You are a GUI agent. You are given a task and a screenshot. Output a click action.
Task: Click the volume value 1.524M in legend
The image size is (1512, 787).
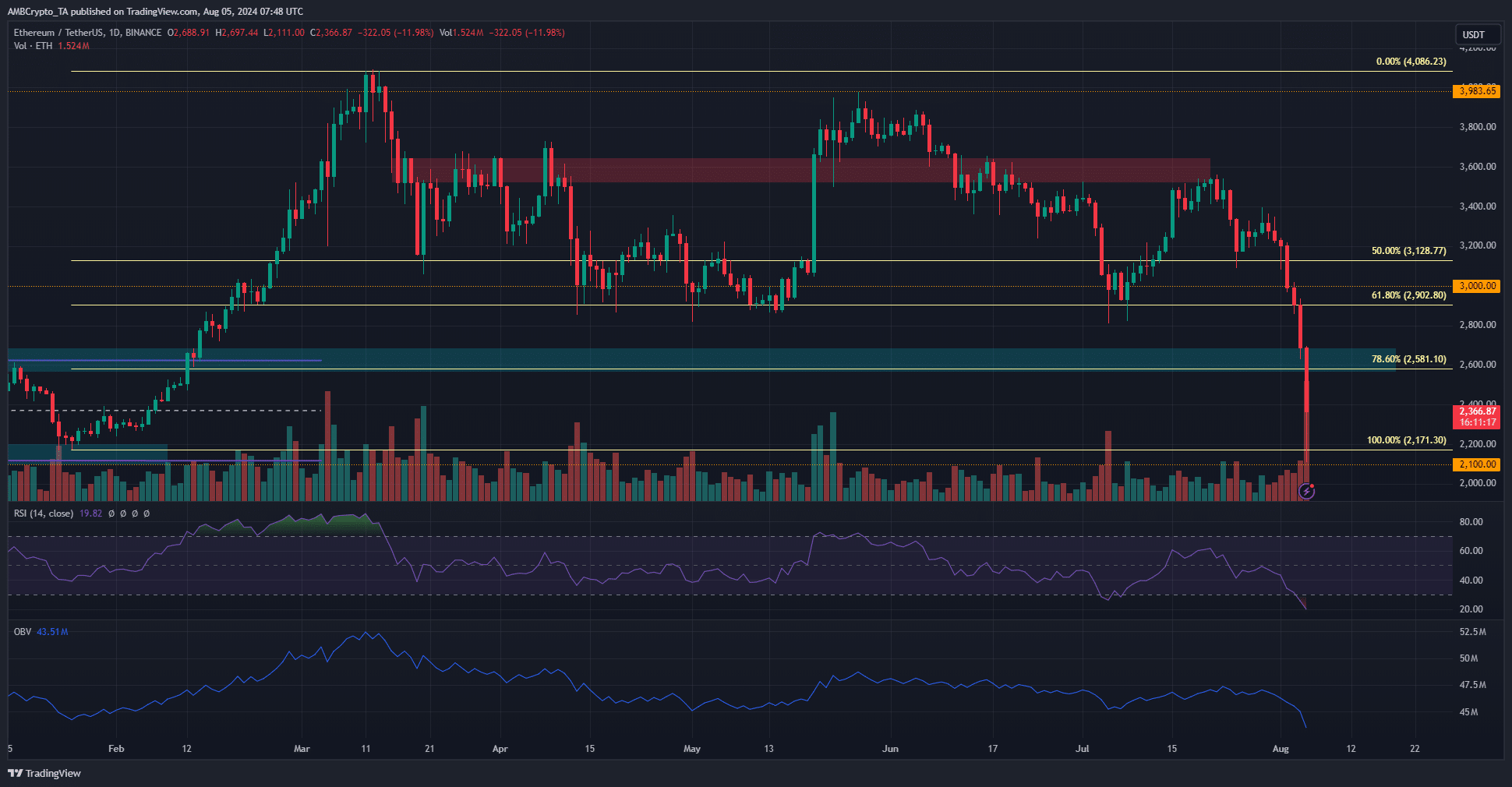click(73, 46)
